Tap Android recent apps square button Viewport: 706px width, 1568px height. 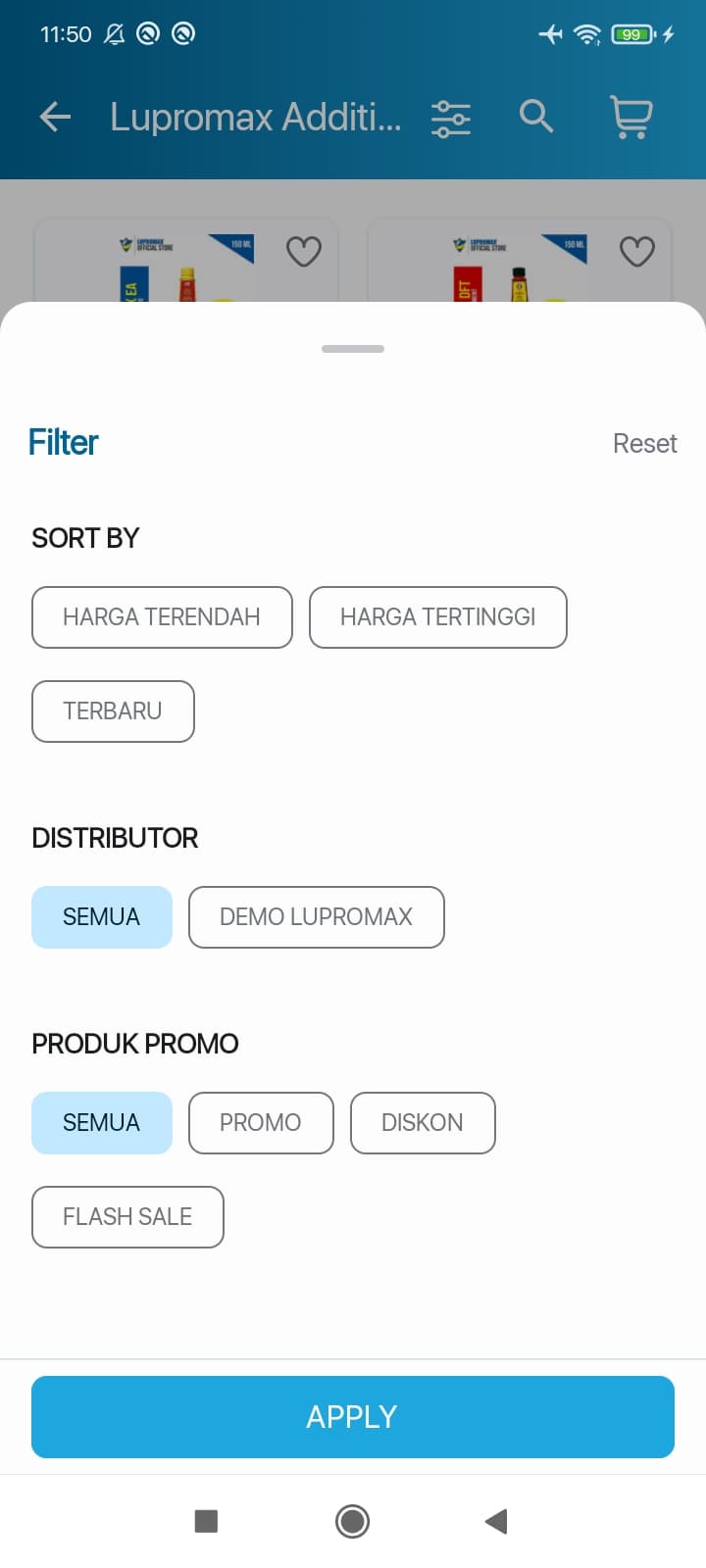(206, 1521)
